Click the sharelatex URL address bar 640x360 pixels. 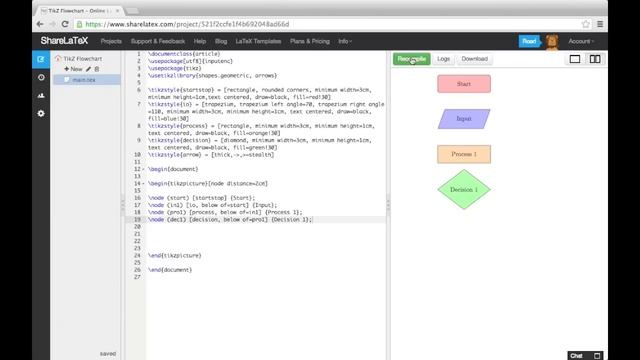click(327, 24)
